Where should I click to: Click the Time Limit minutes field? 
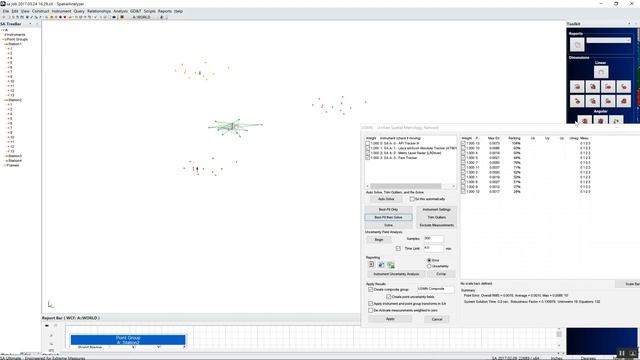pyautogui.click(x=433, y=248)
